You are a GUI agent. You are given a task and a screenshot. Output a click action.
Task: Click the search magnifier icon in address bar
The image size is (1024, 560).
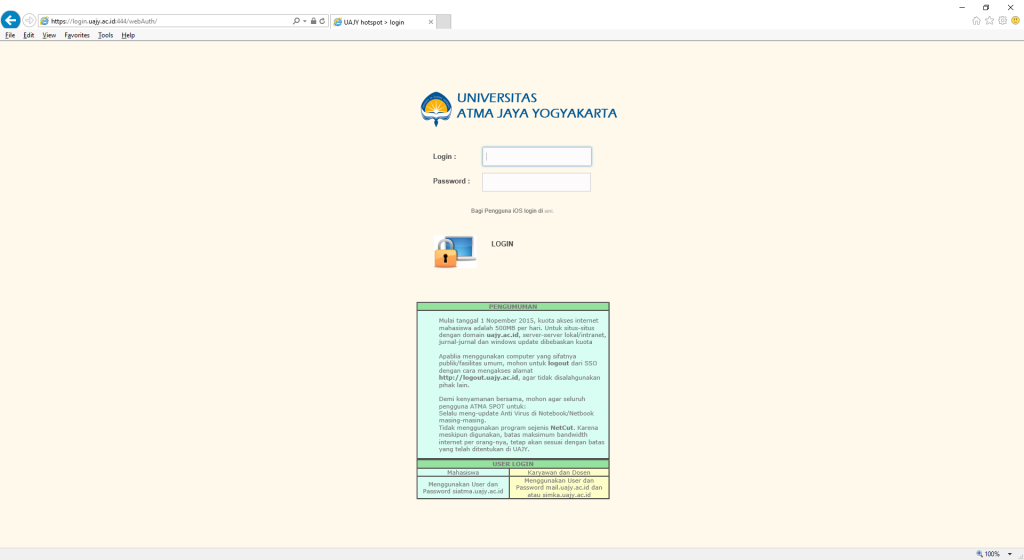[x=296, y=21]
